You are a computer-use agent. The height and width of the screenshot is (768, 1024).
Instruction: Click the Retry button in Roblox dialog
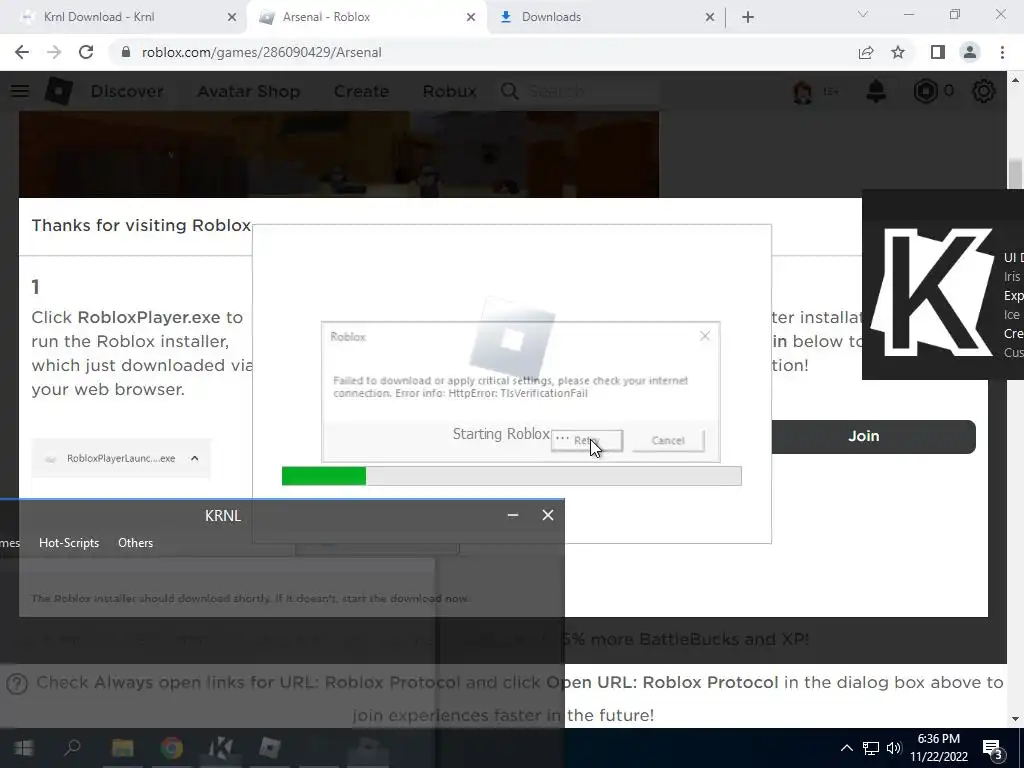click(x=587, y=441)
